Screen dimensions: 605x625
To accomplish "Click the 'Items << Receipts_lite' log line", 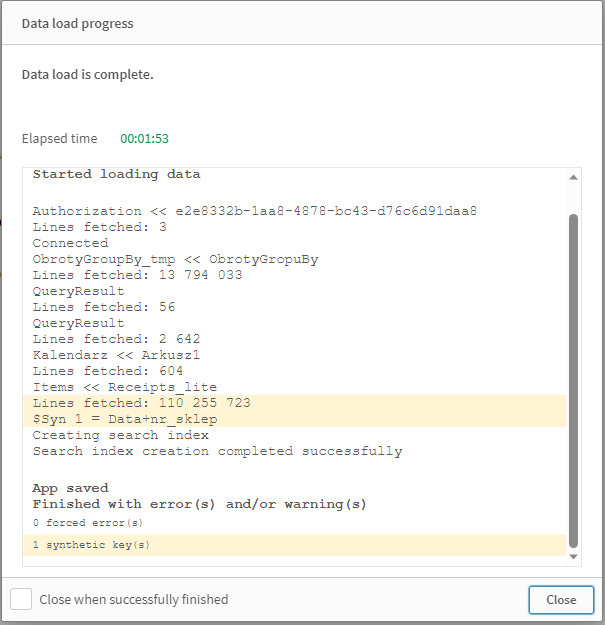I will (124, 387).
